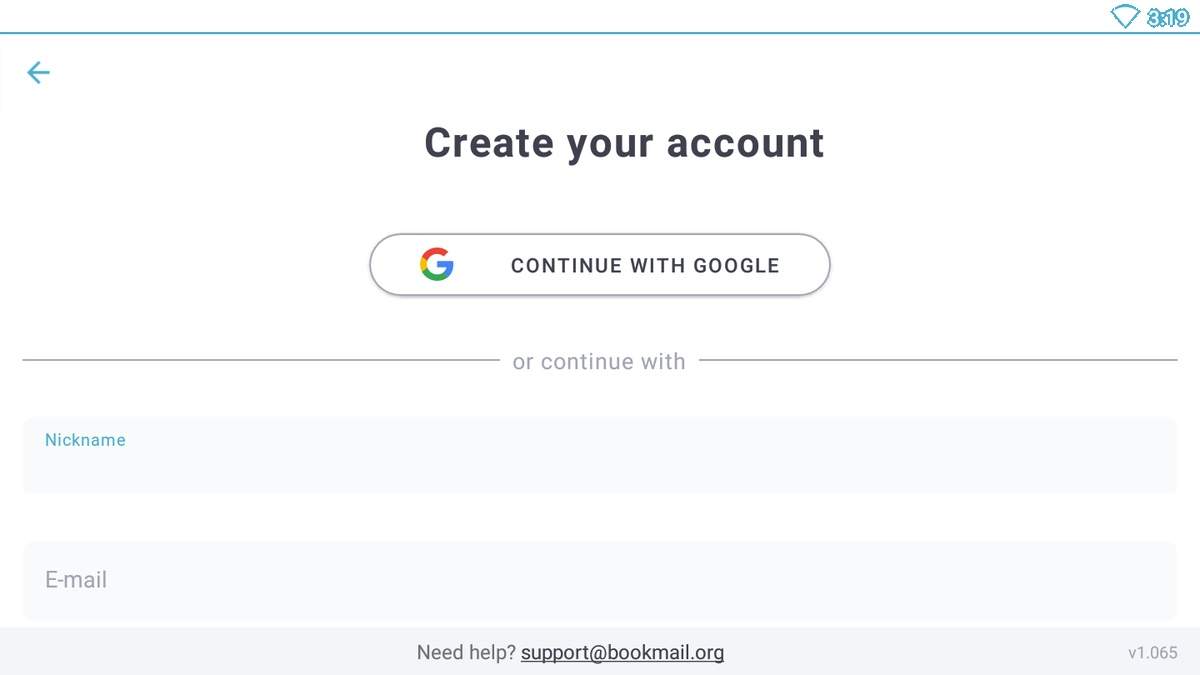Sign up via CONTINUE WITH GOOGLE button
Image resolution: width=1200 pixels, height=675 pixels.
pyautogui.click(x=600, y=265)
